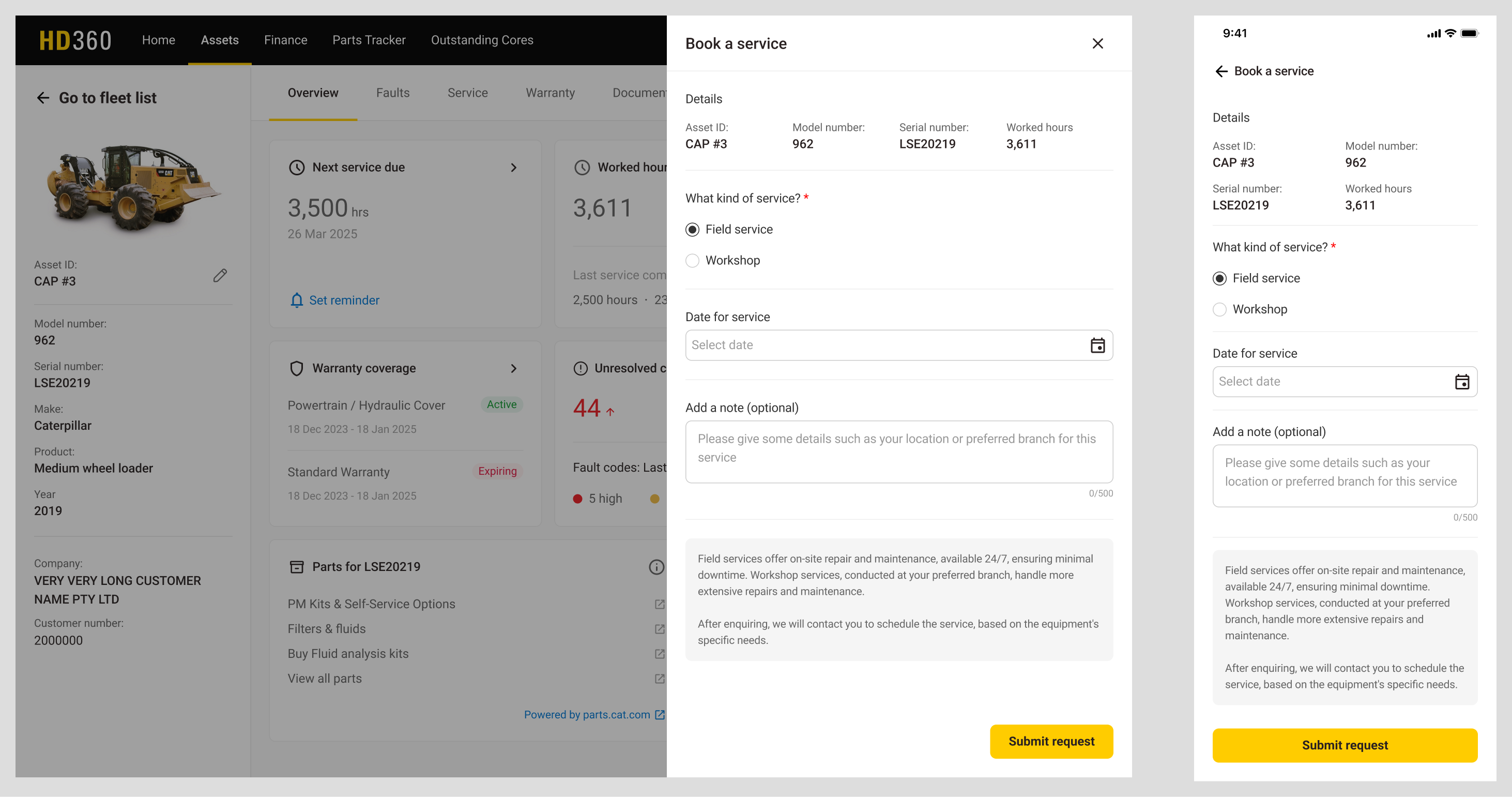This screenshot has width=1512, height=797.
Task: Open Filters & fluids external link icon
Action: [x=659, y=629]
